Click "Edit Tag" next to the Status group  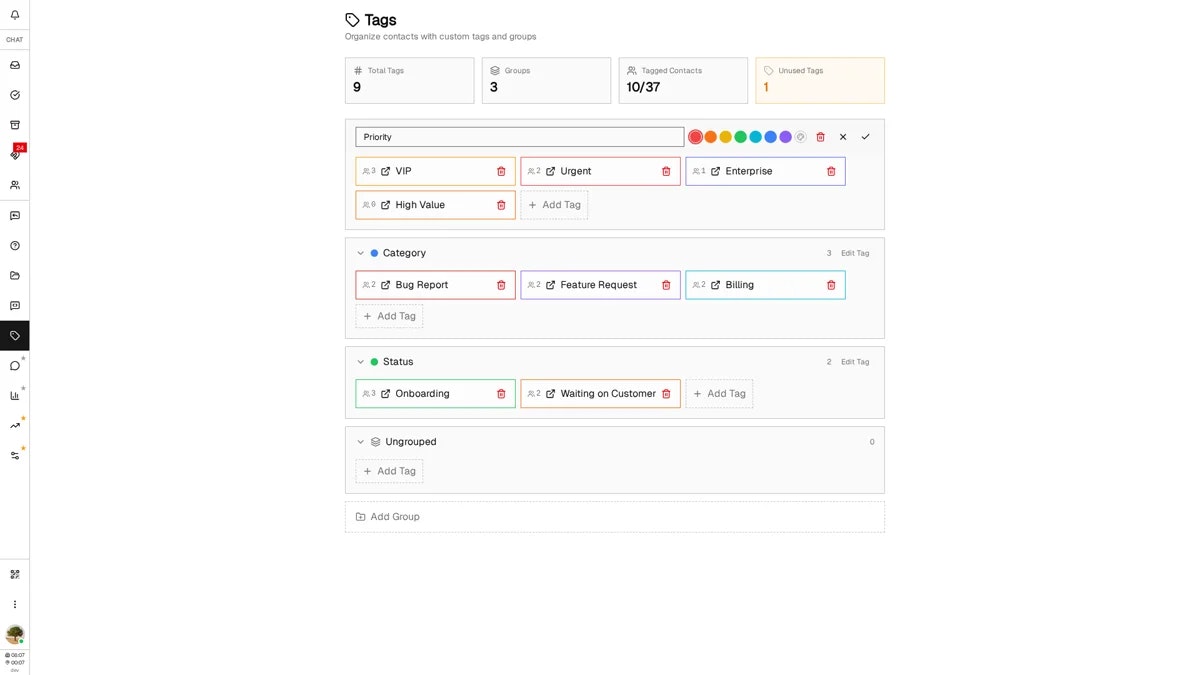click(855, 361)
